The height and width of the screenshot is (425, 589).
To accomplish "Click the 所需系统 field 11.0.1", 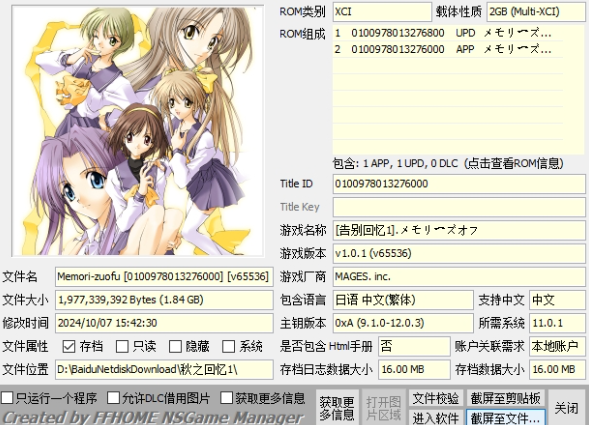I will (x=557, y=323).
